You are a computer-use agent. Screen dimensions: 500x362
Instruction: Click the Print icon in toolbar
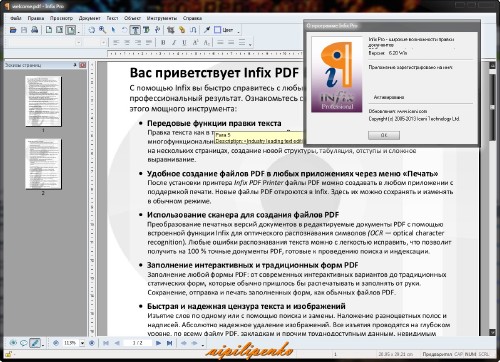(35, 30)
